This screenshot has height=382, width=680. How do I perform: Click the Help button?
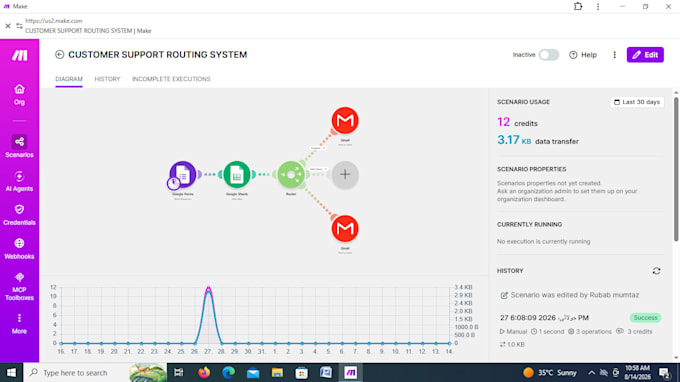tap(583, 55)
